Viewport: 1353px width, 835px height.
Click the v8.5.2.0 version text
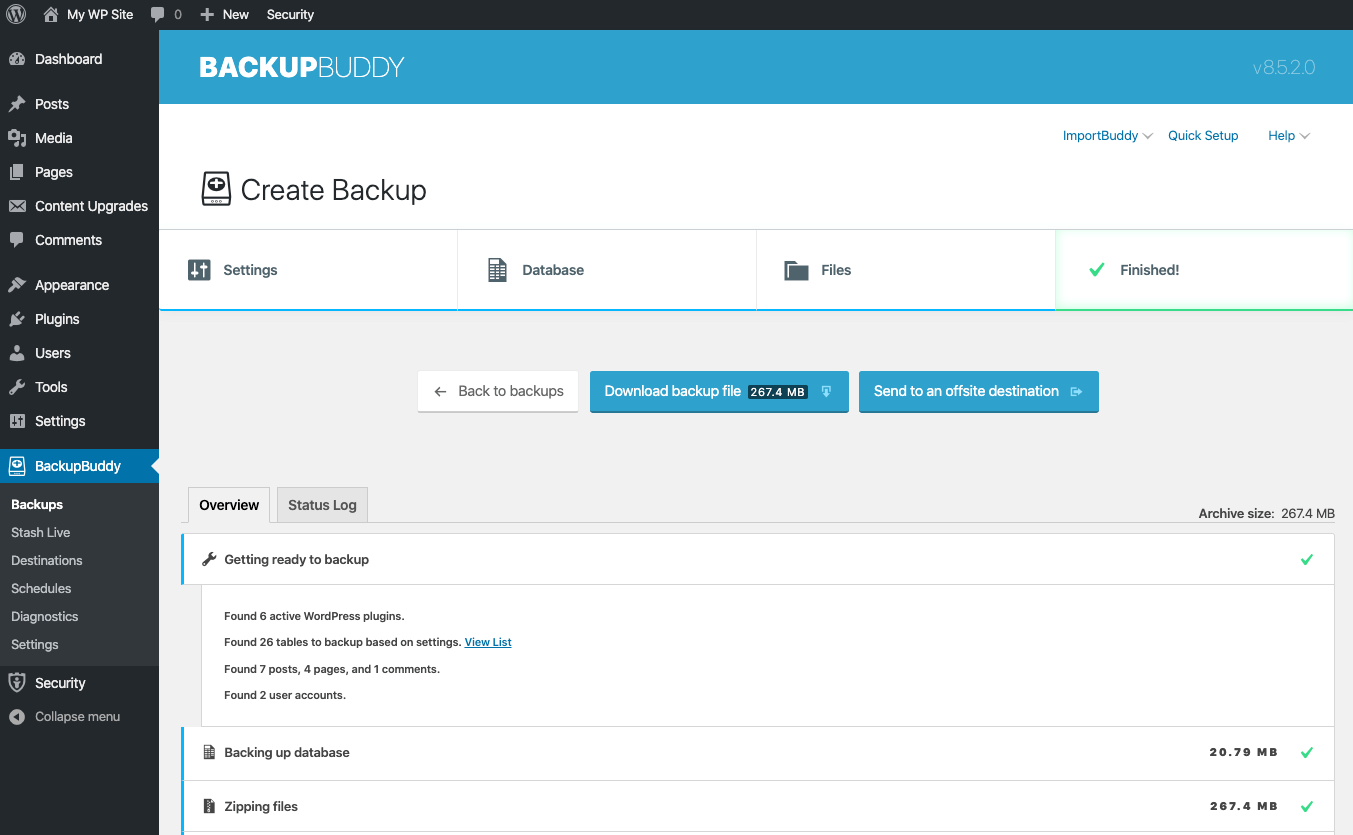pos(1284,68)
